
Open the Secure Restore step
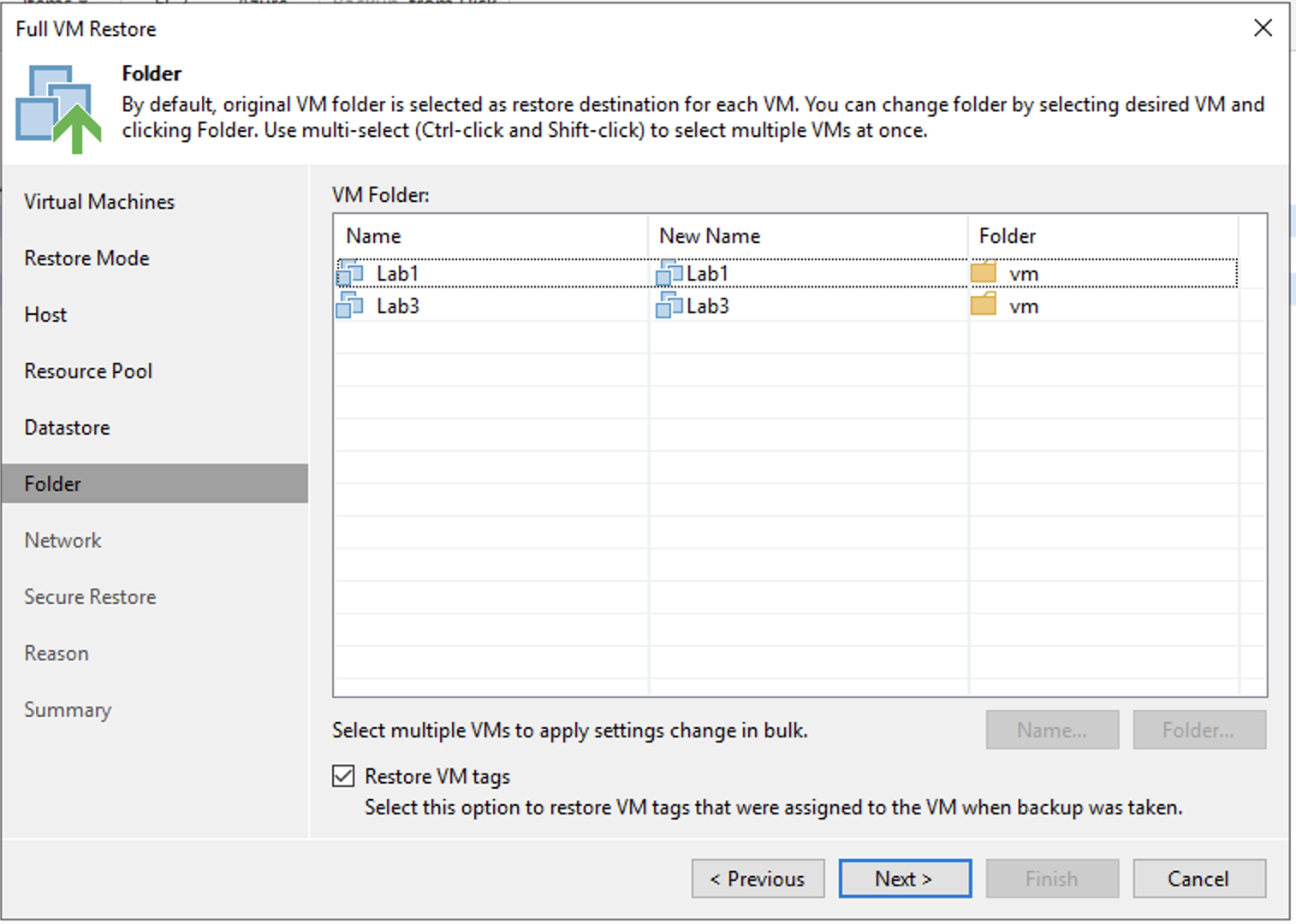point(90,597)
